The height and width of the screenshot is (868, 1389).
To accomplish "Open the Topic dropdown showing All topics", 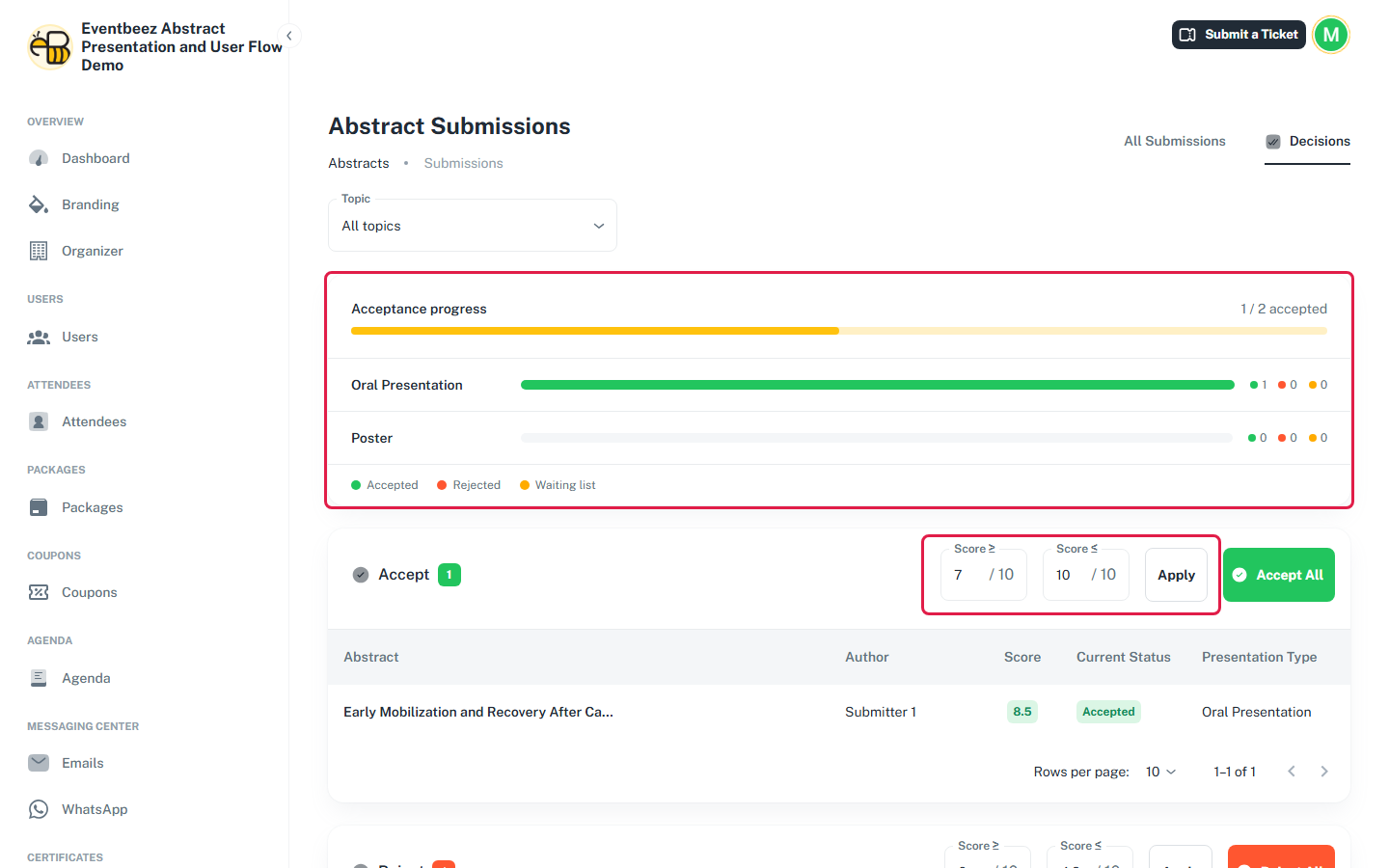I will (473, 226).
